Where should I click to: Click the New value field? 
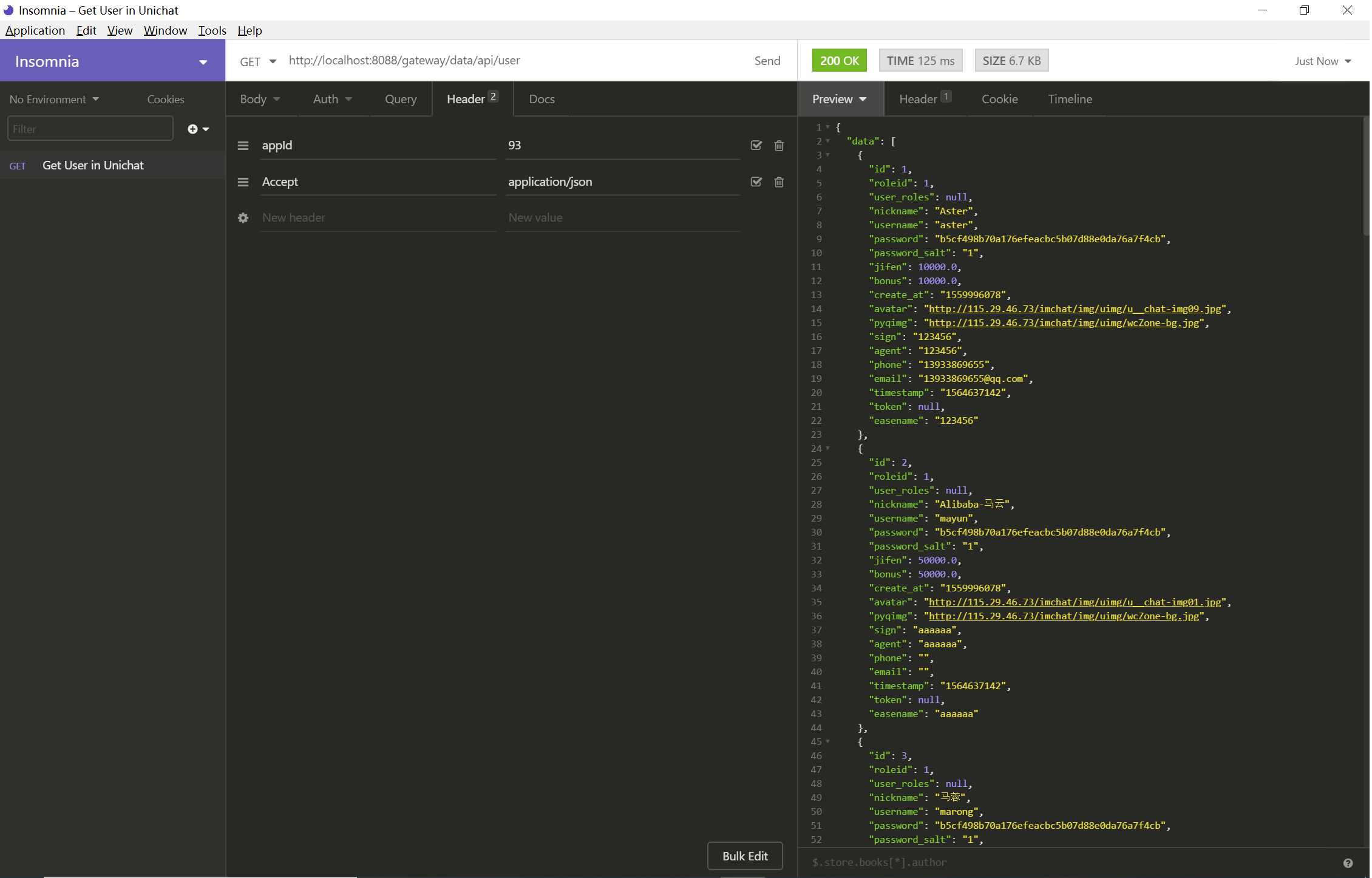[x=623, y=218]
